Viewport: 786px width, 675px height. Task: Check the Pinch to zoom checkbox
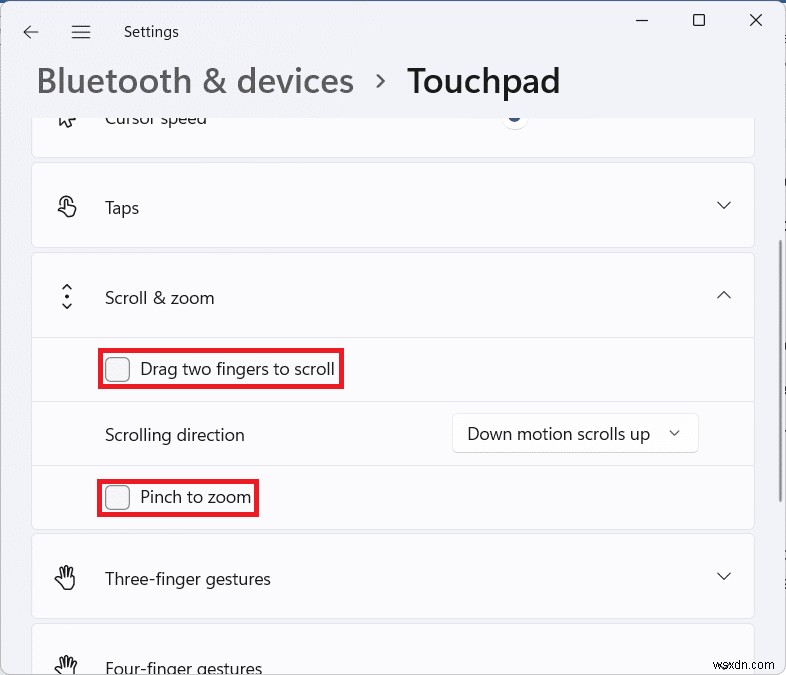tap(118, 497)
